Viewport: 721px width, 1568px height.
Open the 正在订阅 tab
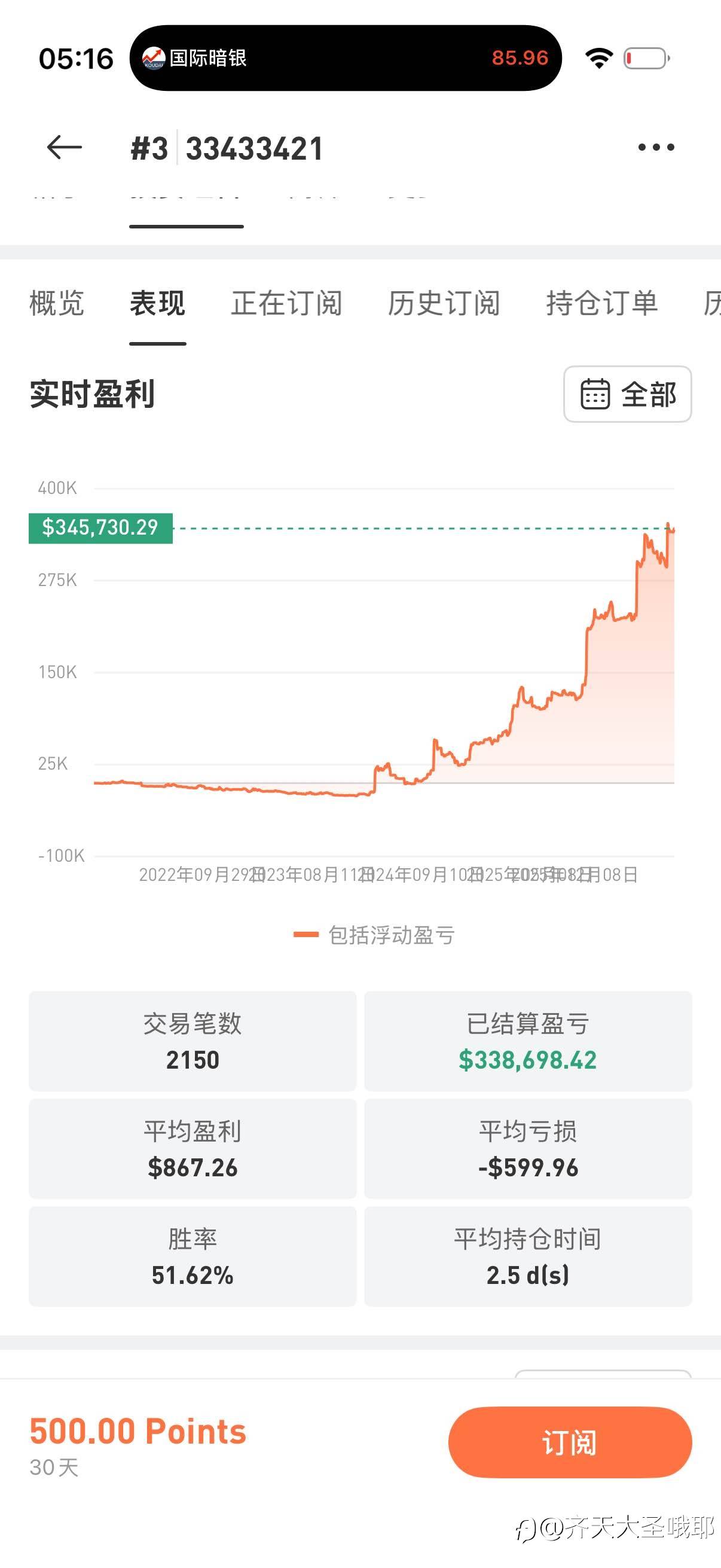point(286,303)
